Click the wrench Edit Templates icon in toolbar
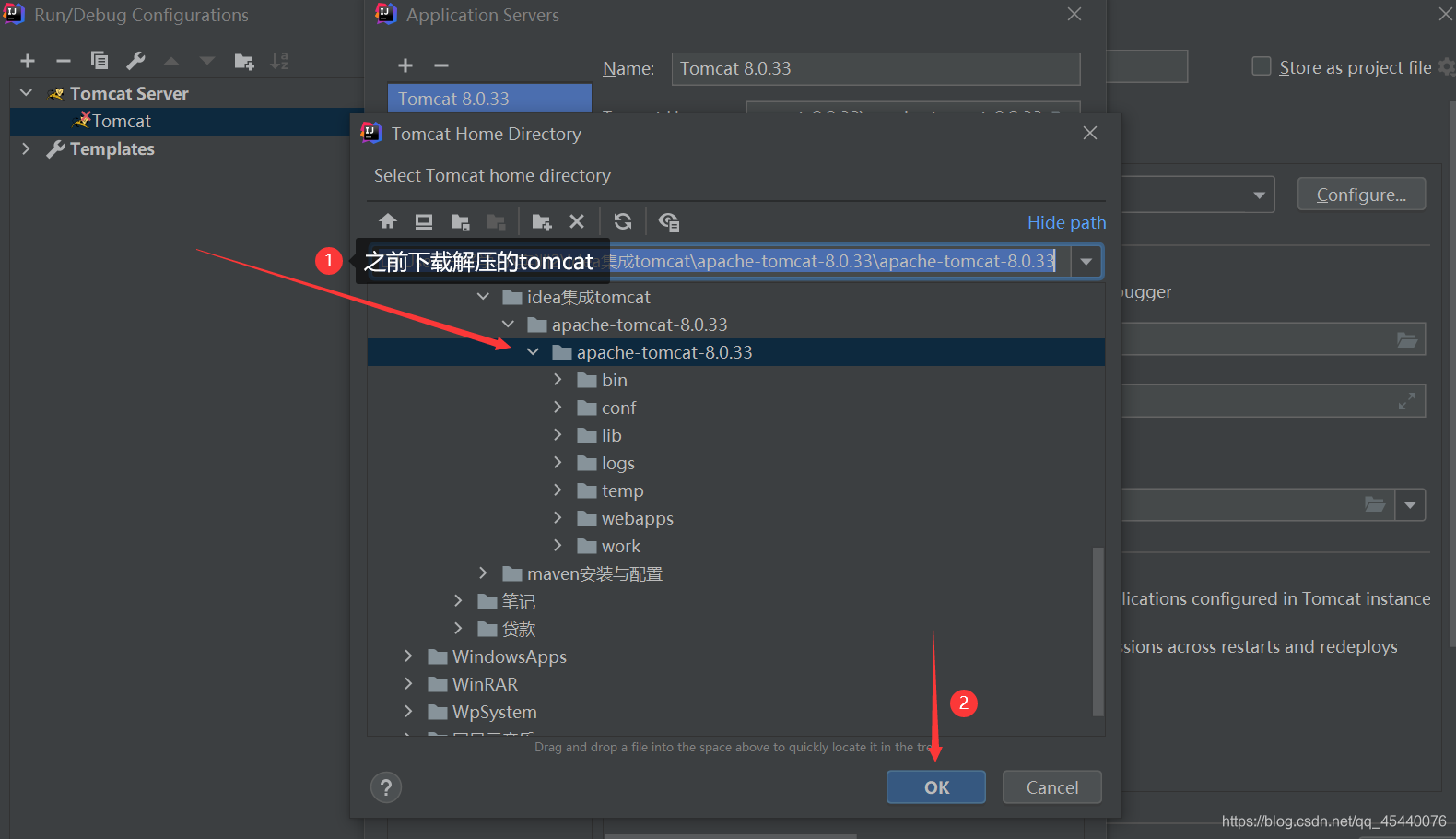This screenshot has height=839, width=1456. coord(135,61)
